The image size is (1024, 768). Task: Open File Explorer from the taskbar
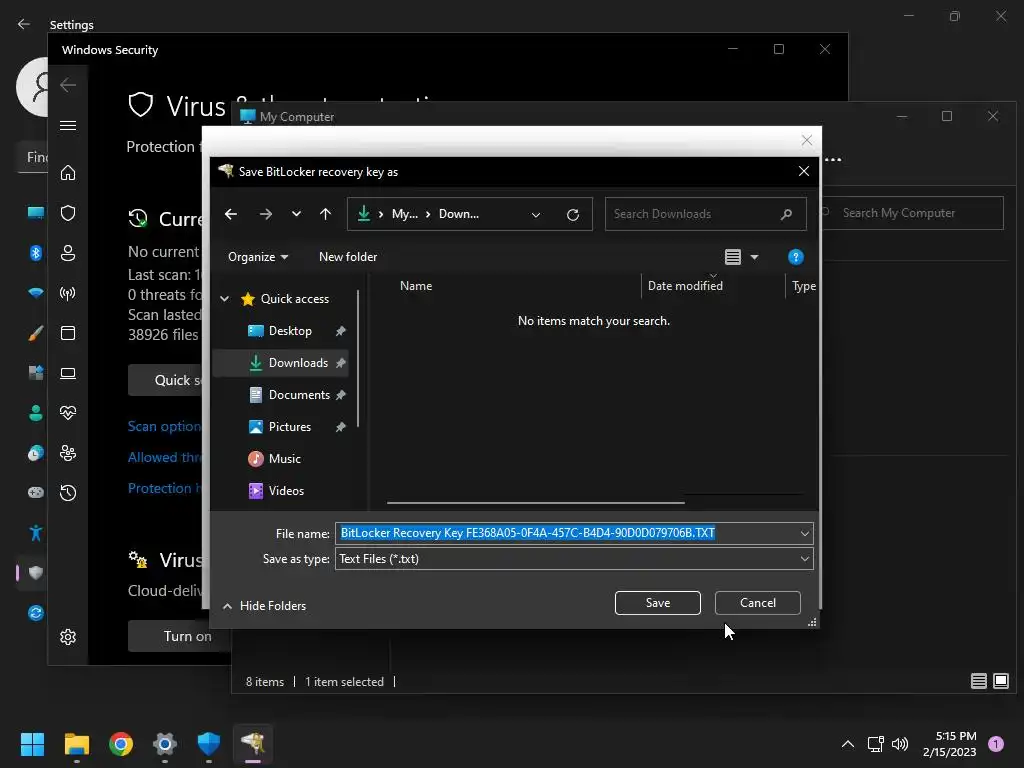76,743
